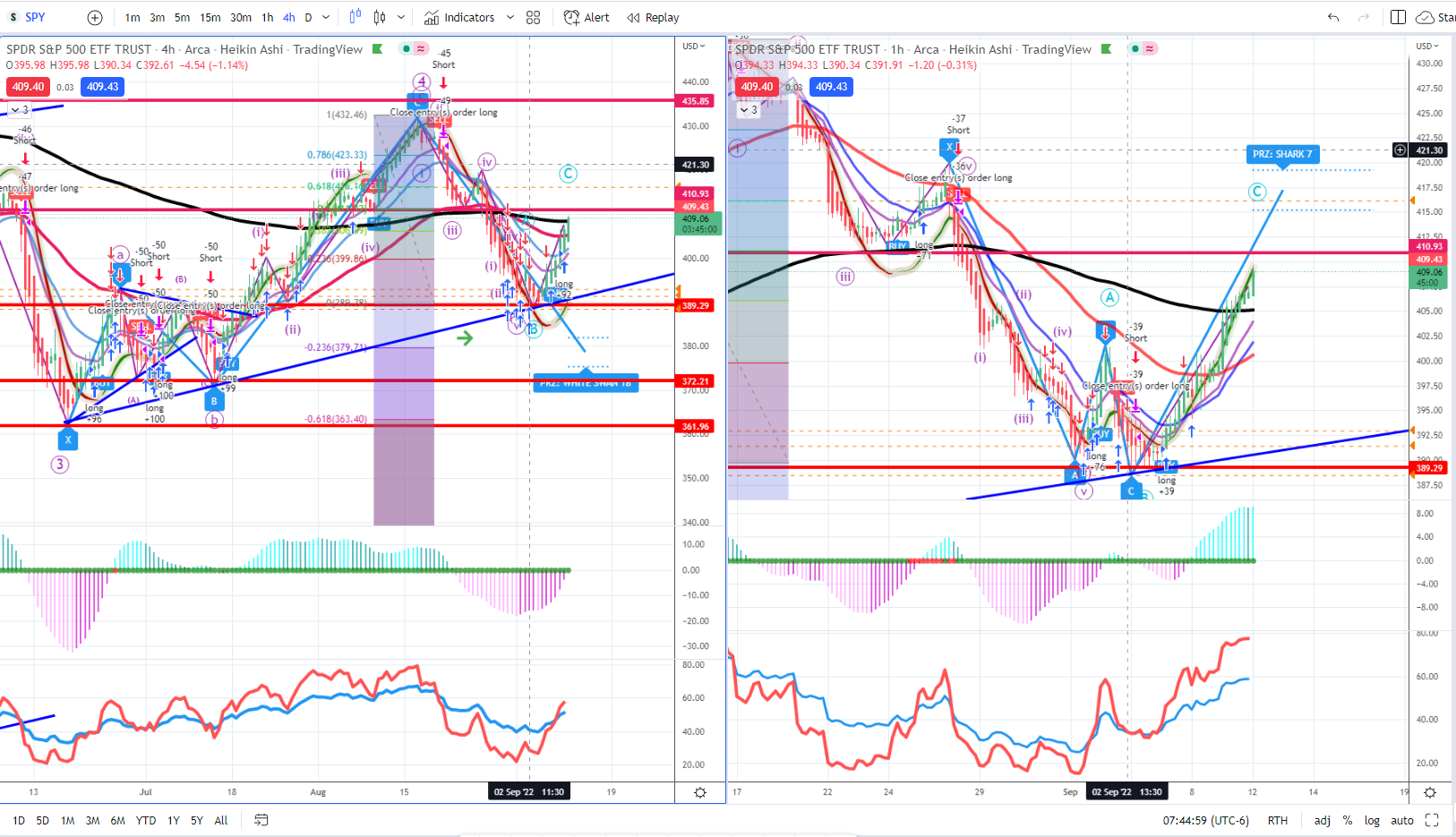Set date range to 1M
This screenshot has height=837, width=1456.
click(67, 820)
